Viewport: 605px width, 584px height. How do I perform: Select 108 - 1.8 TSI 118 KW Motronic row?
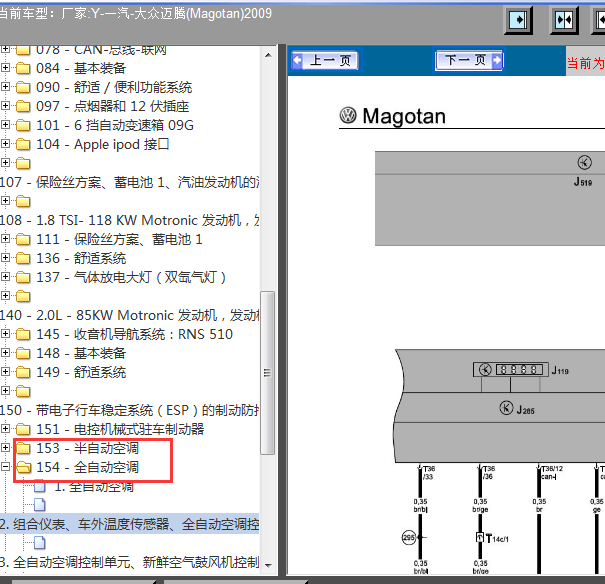pyautogui.click(x=130, y=220)
